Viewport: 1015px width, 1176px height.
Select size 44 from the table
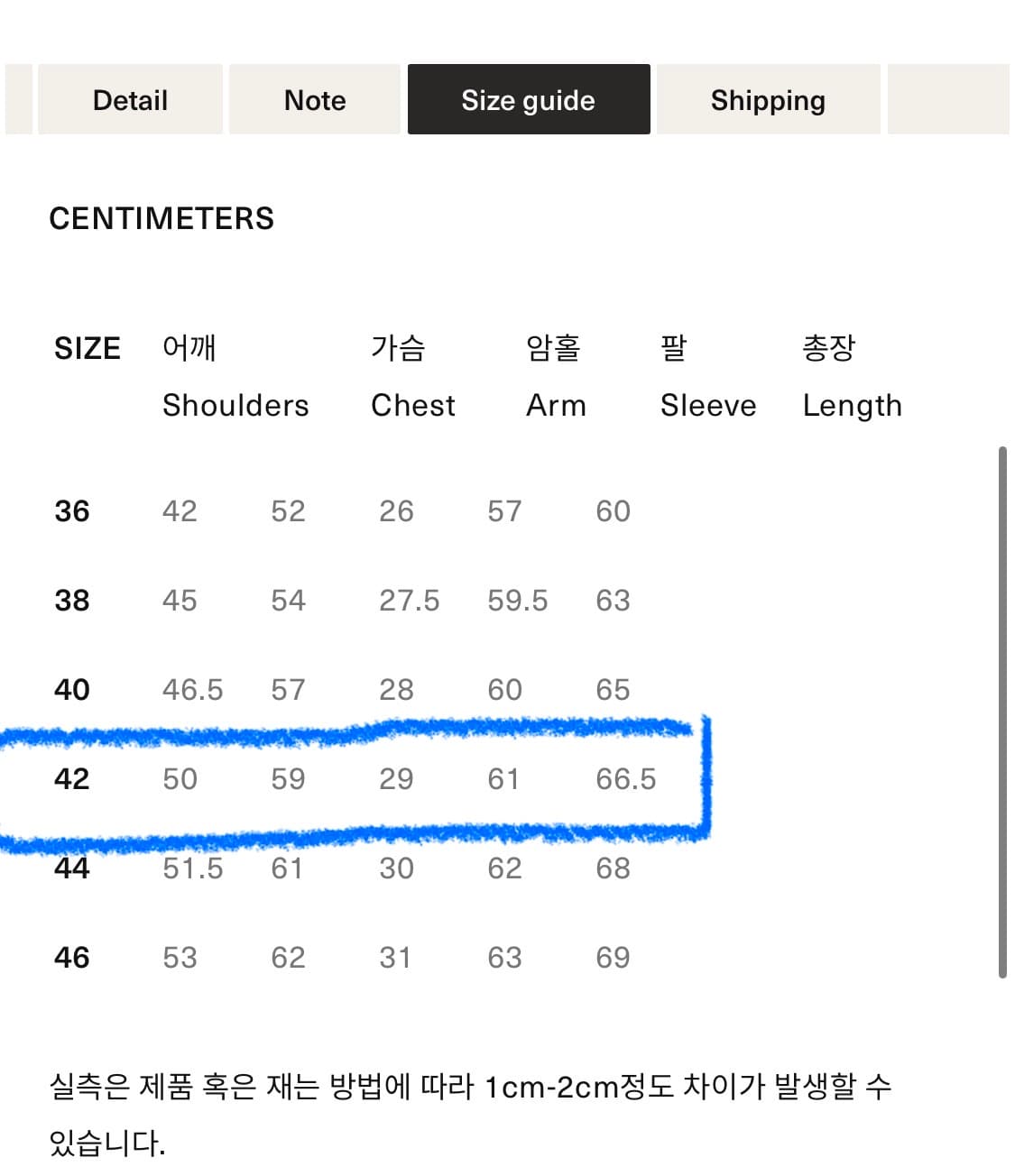point(71,868)
